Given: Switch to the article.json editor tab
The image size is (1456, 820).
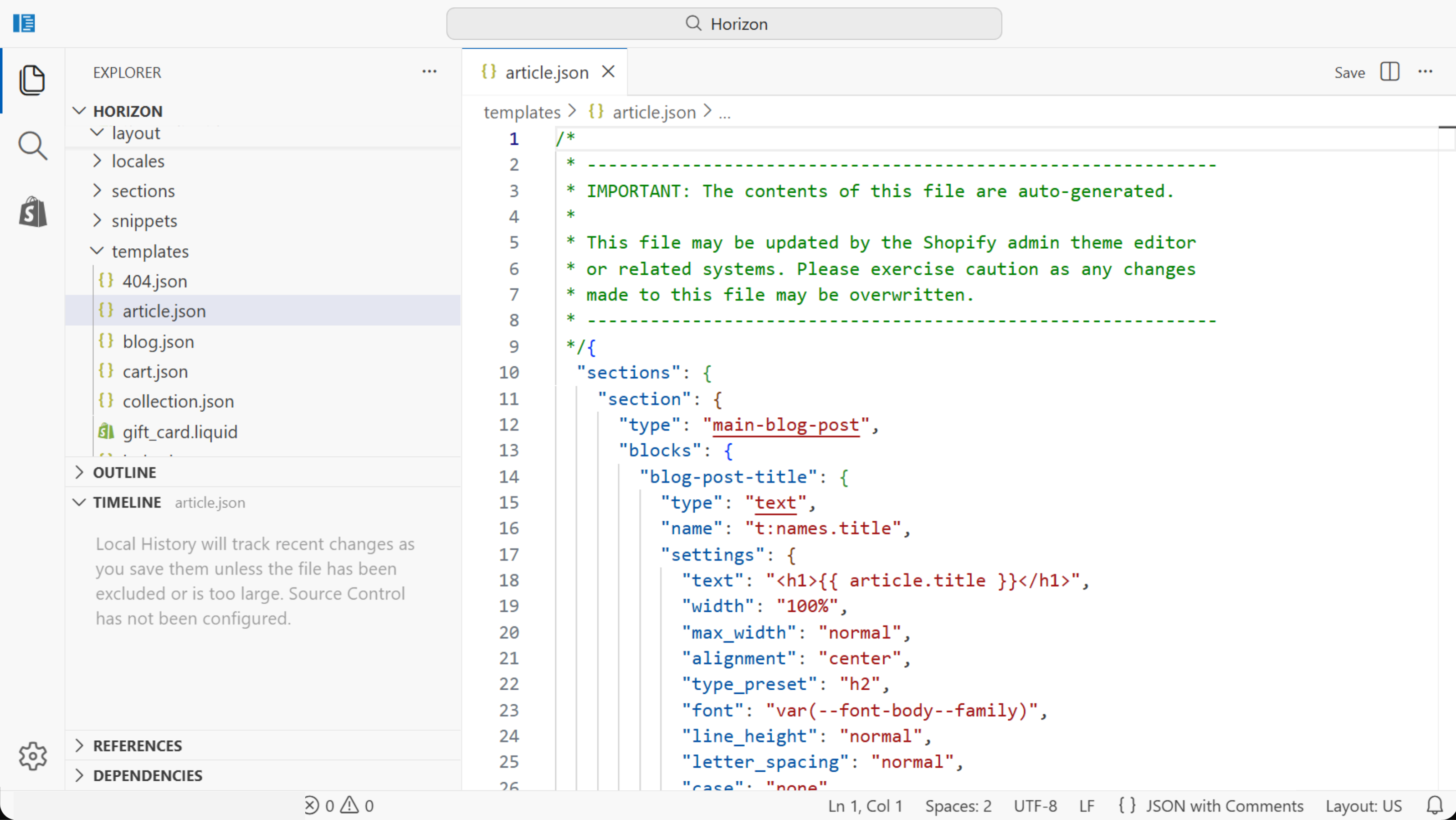Looking at the screenshot, I should pyautogui.click(x=544, y=72).
